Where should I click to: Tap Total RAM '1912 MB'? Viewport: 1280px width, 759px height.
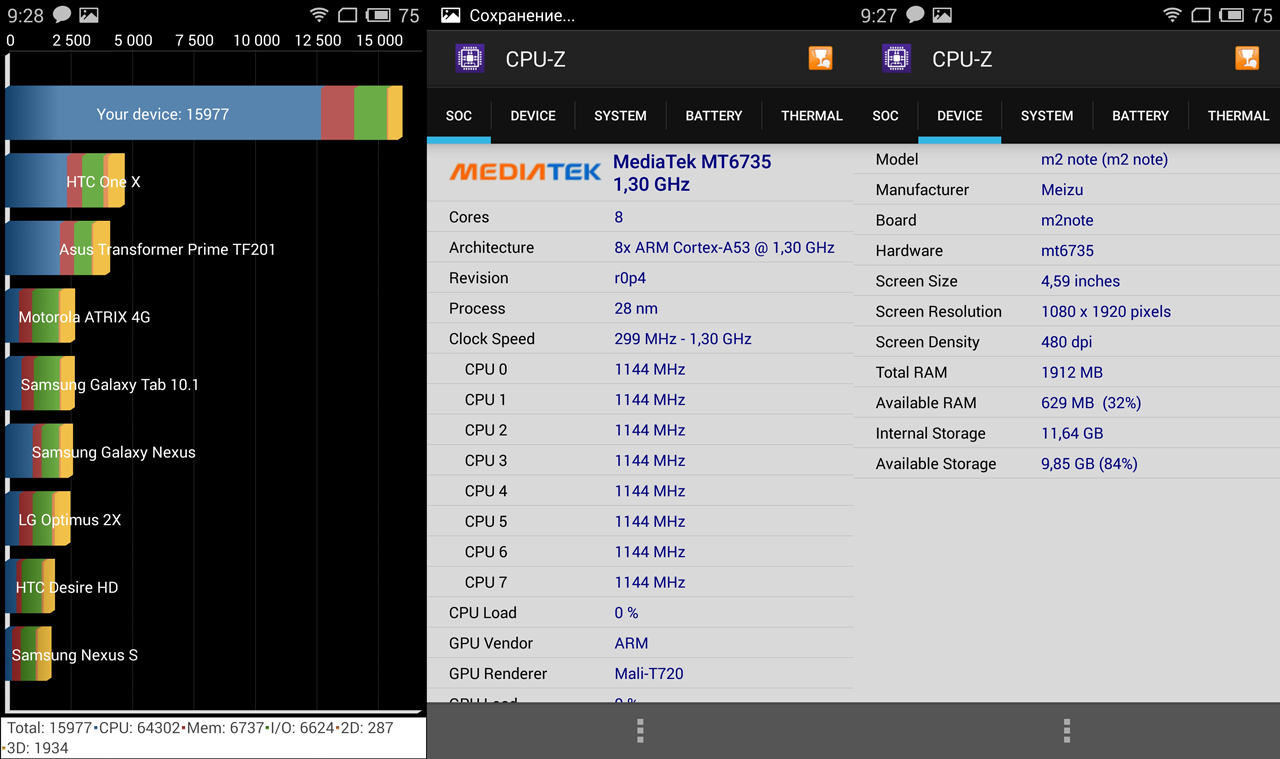tap(1072, 372)
